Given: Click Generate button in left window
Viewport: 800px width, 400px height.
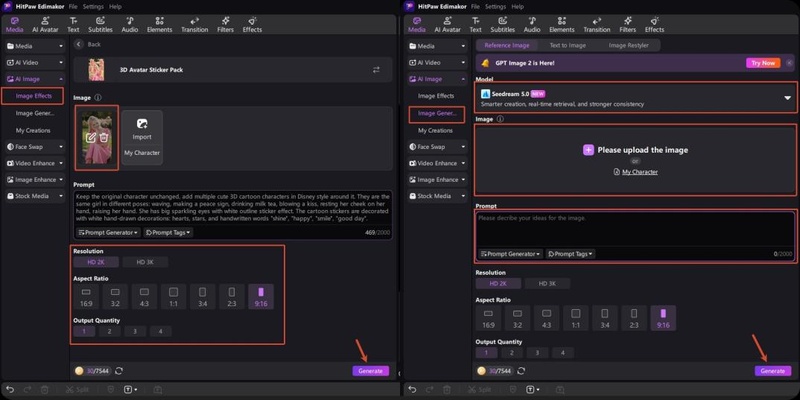Looking at the screenshot, I should [370, 371].
